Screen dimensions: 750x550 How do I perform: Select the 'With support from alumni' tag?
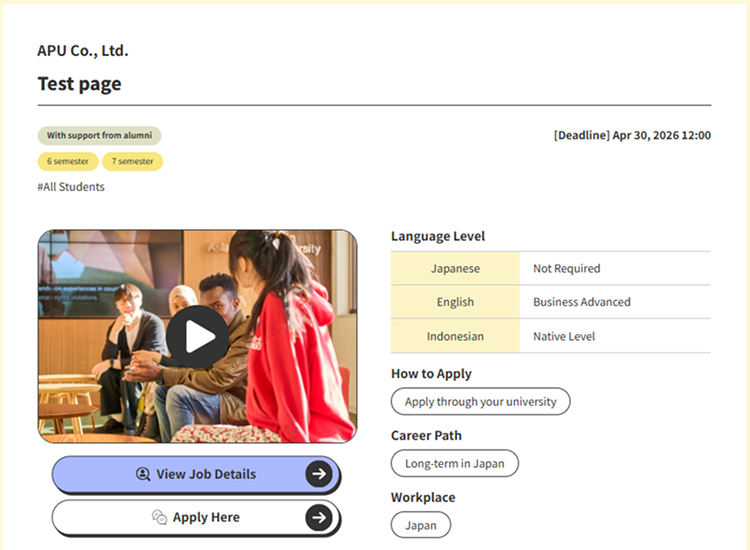pyautogui.click(x=99, y=135)
